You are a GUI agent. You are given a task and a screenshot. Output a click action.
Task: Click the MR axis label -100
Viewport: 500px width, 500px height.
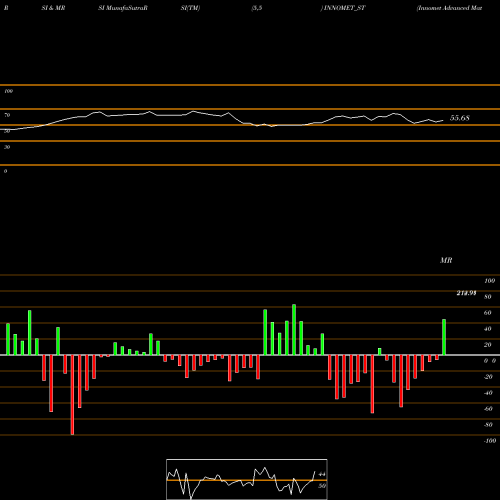pos(490,441)
